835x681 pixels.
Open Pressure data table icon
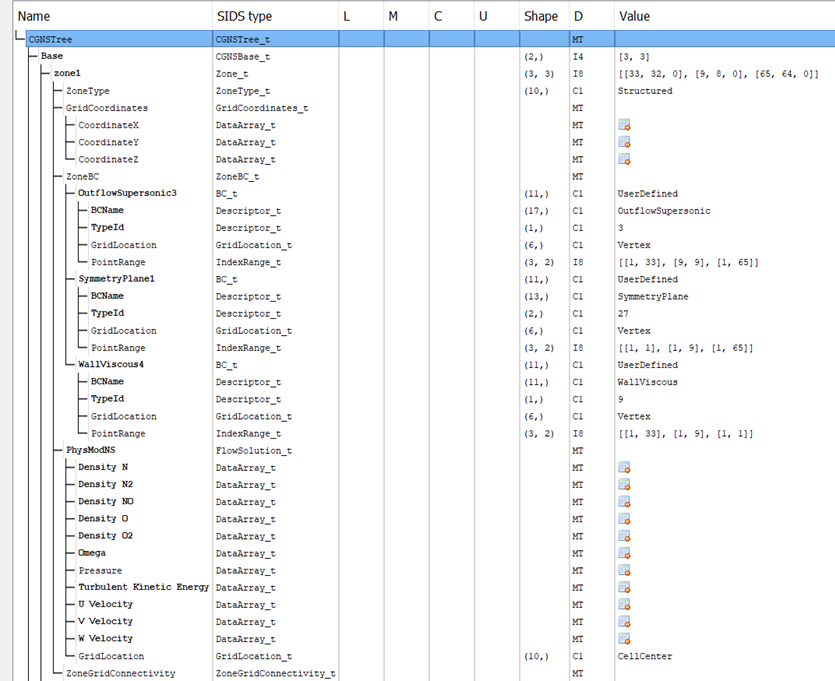(624, 570)
